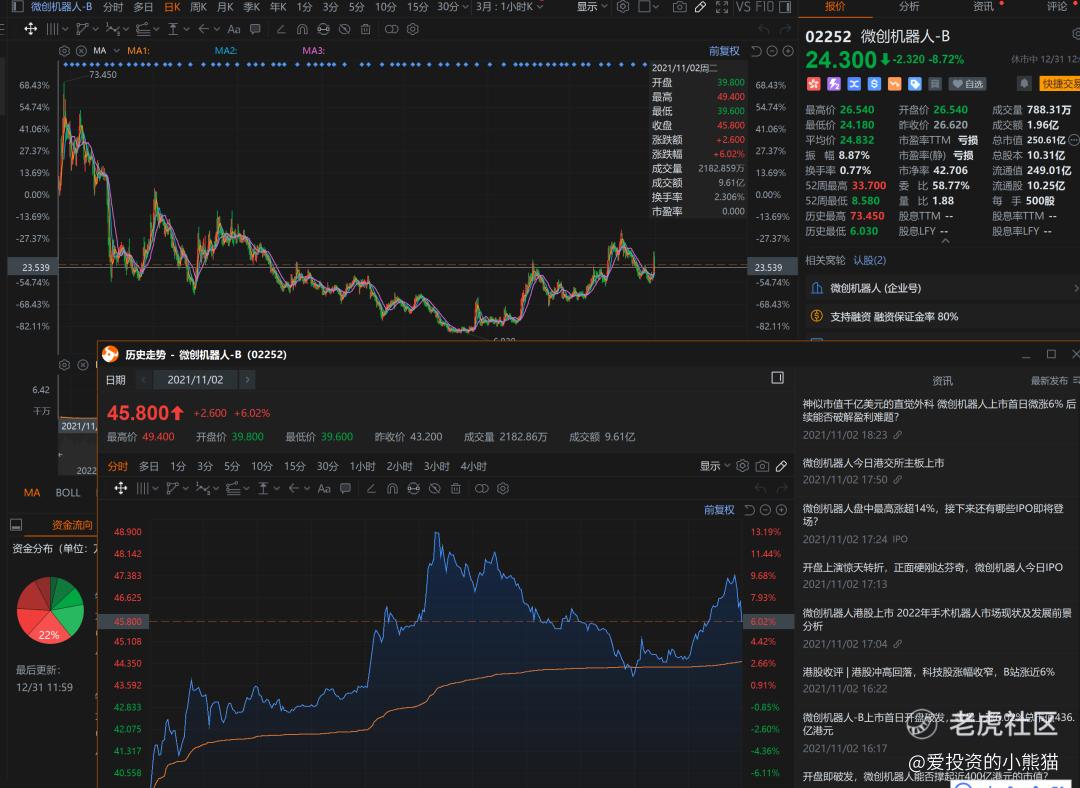Expand the '3月：1小时K' period dropdown
The width and height of the screenshot is (1080, 788).
510,7
